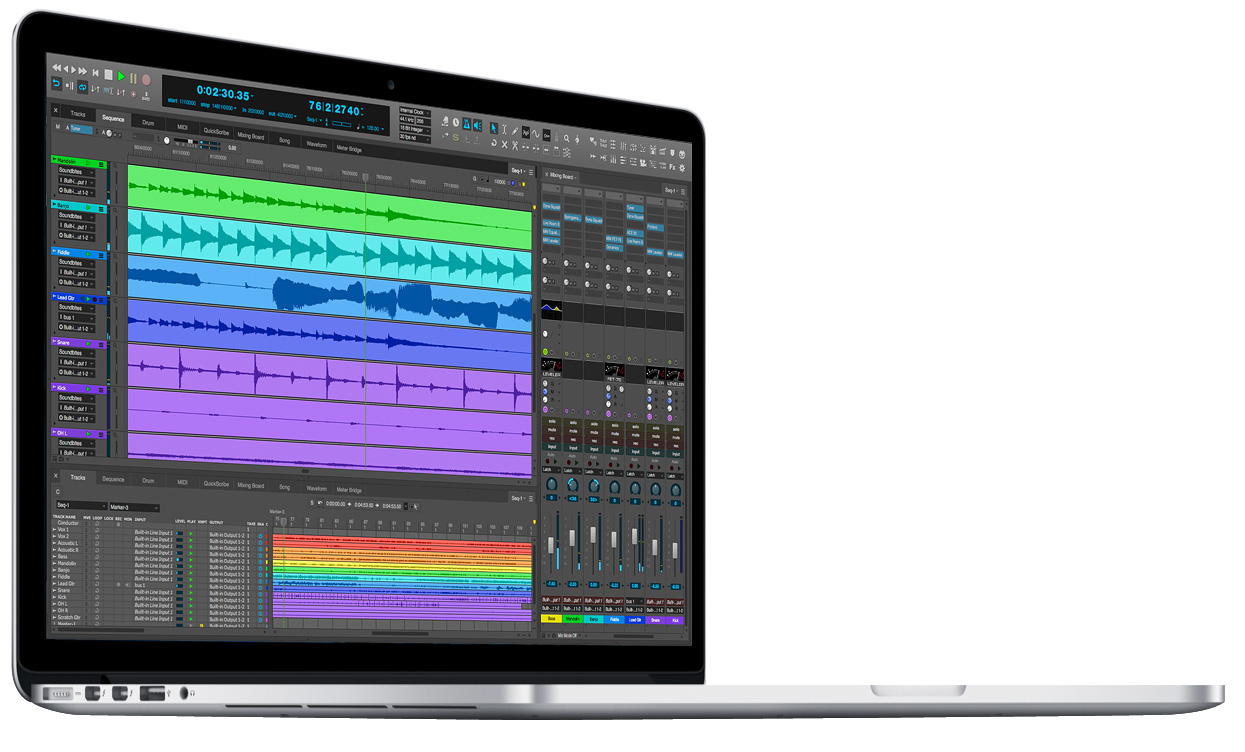
Task: Open the Soundbites dropdown on the Banjo track
Action: (76, 215)
